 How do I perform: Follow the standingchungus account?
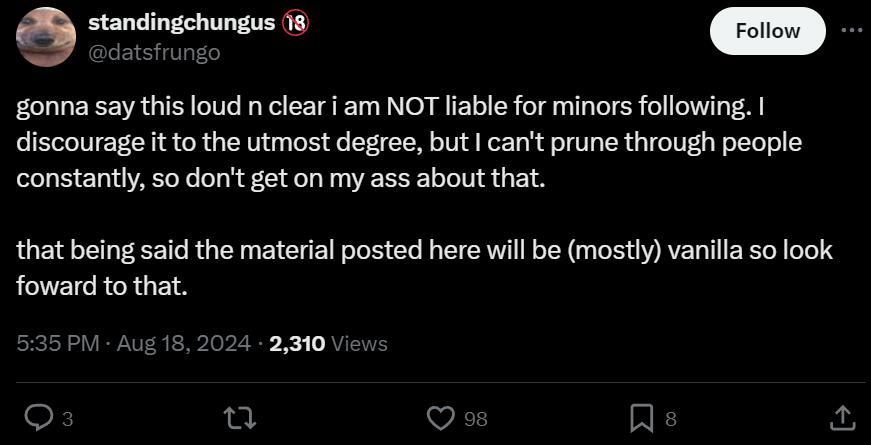767,31
